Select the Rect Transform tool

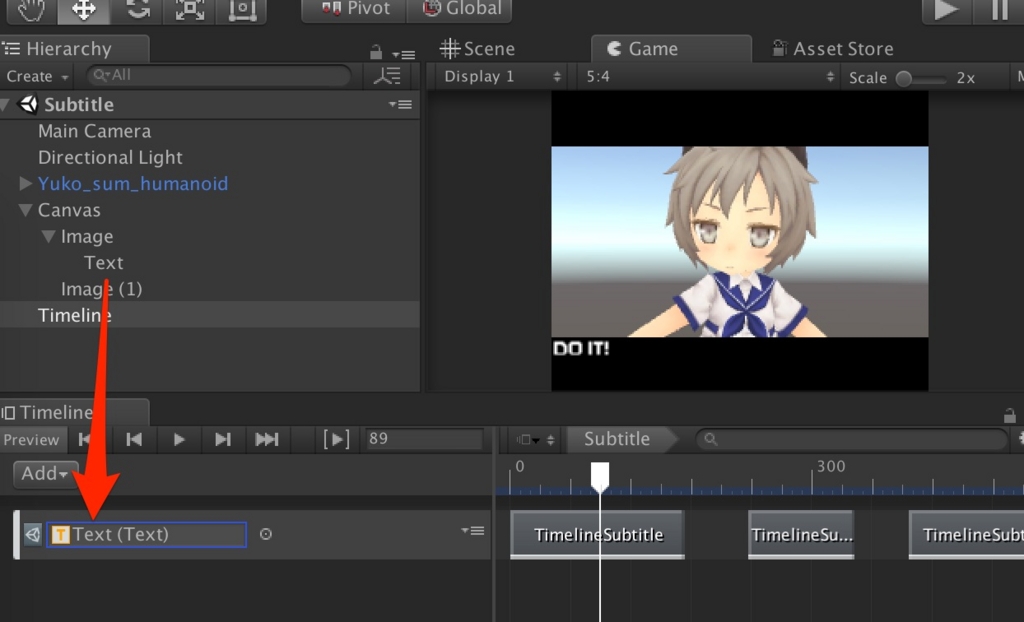click(x=242, y=10)
